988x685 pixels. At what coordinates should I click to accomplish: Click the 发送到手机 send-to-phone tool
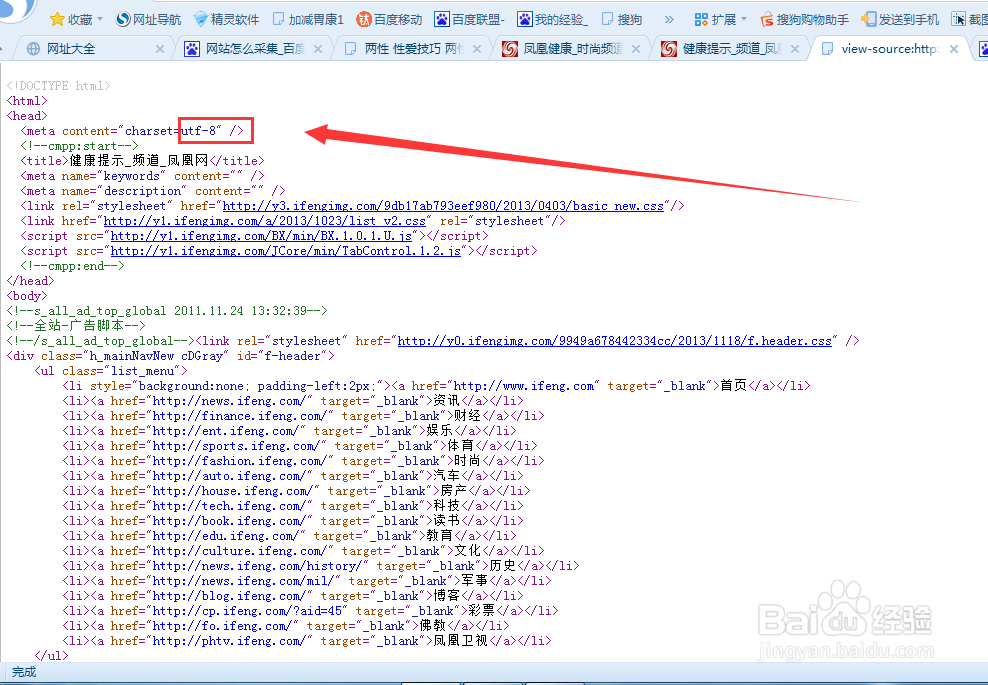click(x=900, y=20)
